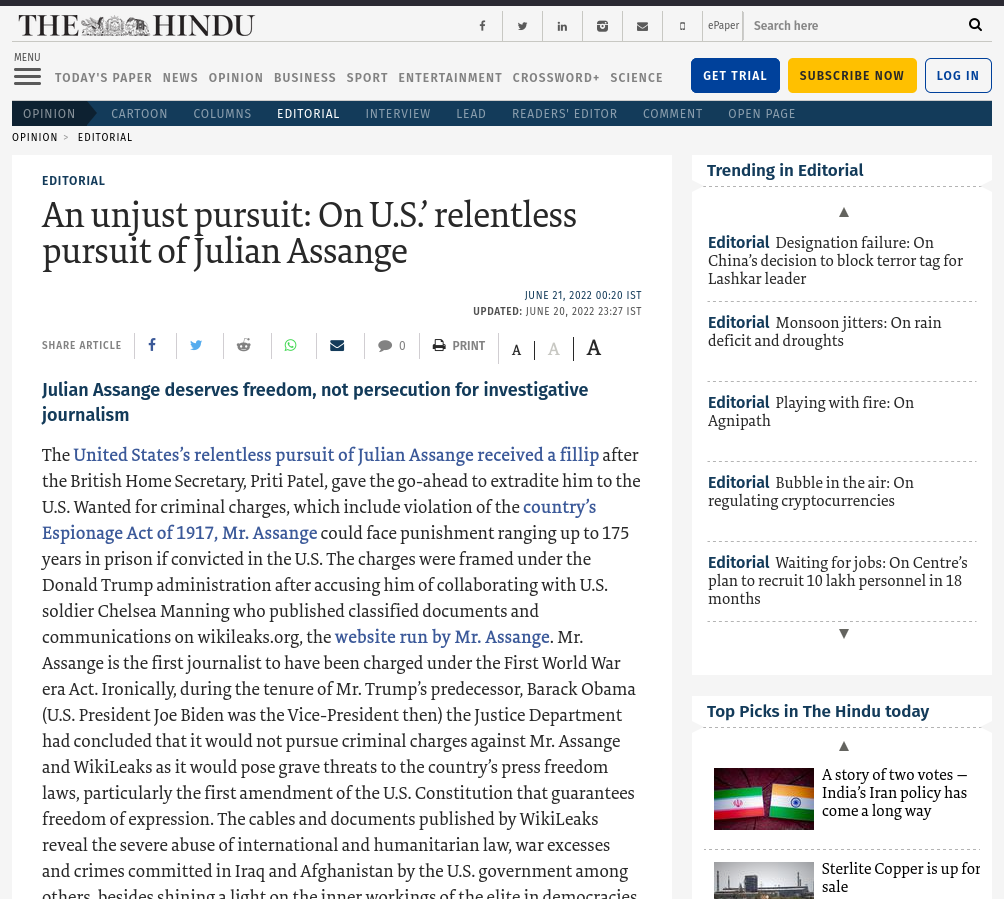Viewport: 1004px width, 899px height.
Task: Click the Get Trial button
Action: (x=735, y=76)
